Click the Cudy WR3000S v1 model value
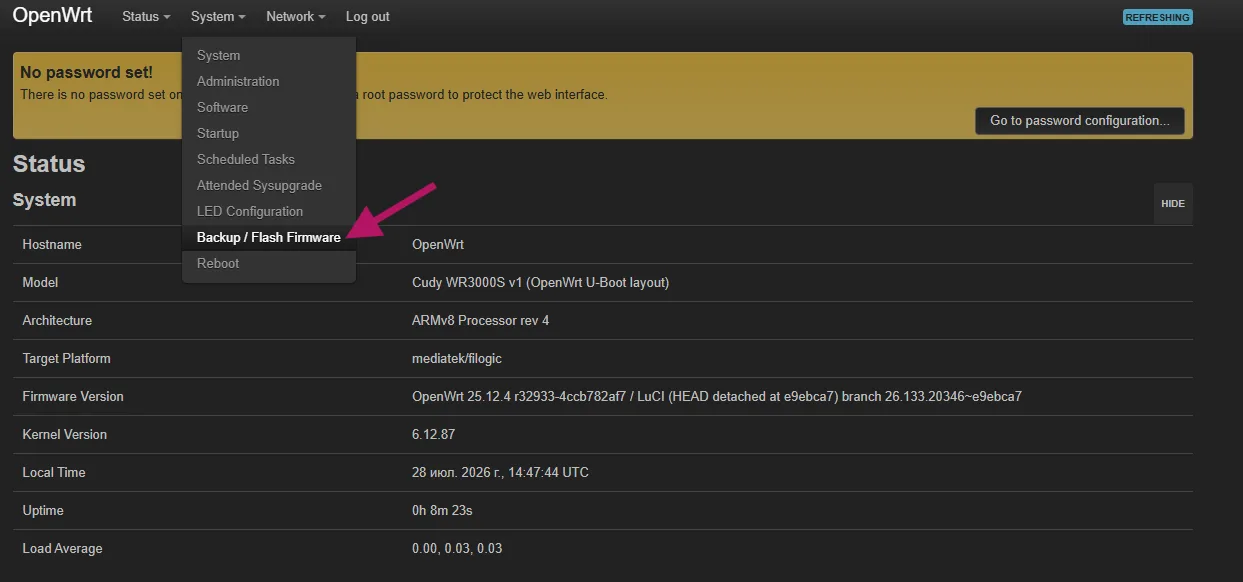 541,283
